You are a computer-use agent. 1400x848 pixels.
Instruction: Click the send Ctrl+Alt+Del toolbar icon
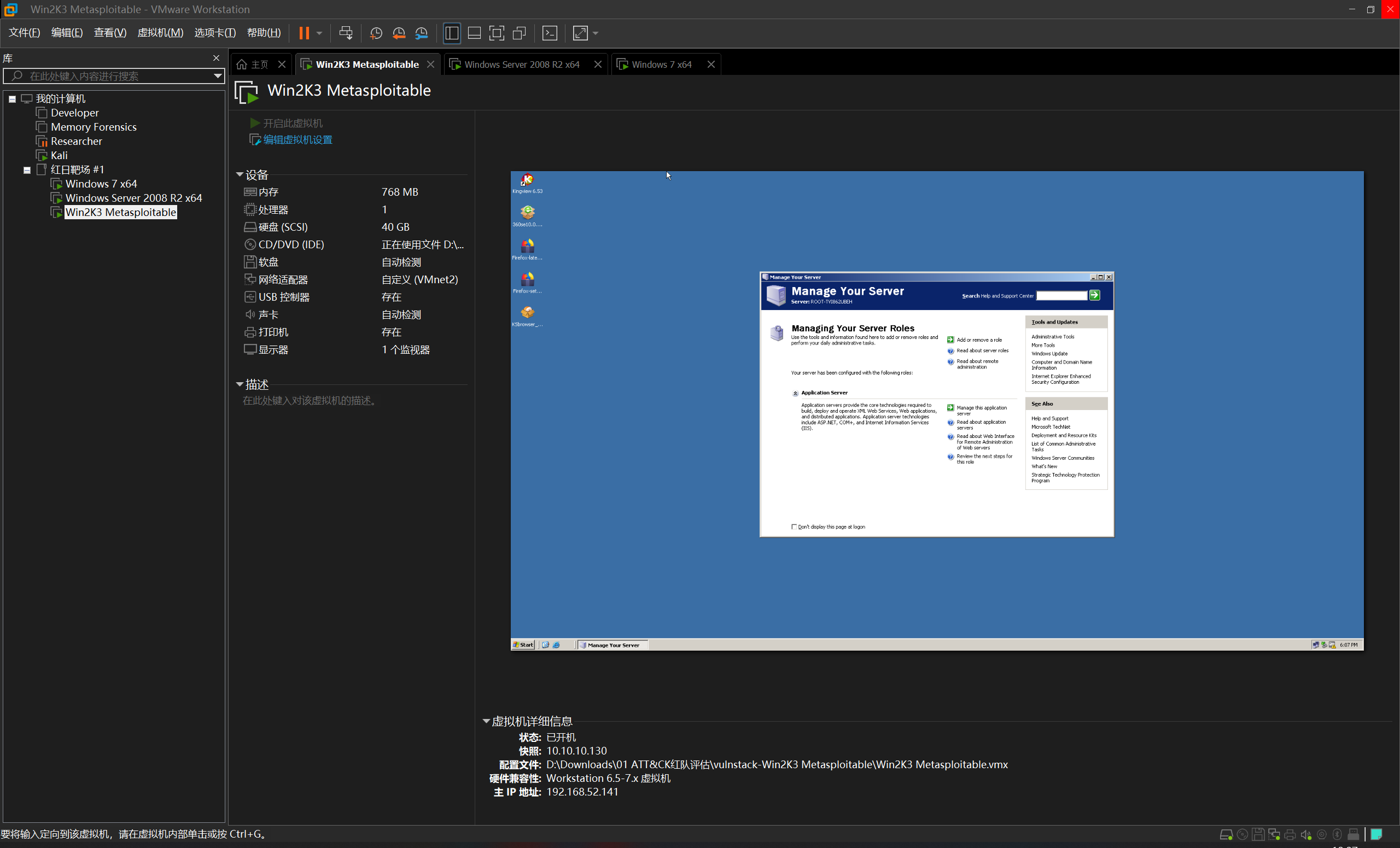[346, 33]
